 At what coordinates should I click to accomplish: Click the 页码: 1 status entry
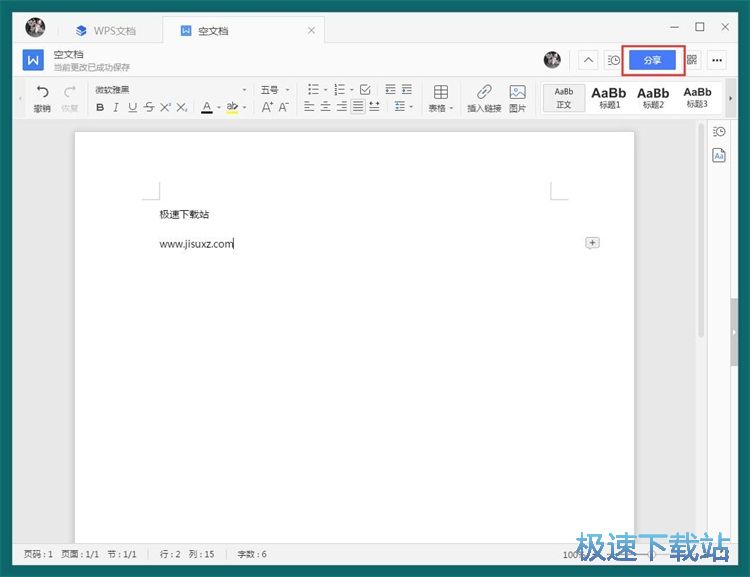point(38,554)
